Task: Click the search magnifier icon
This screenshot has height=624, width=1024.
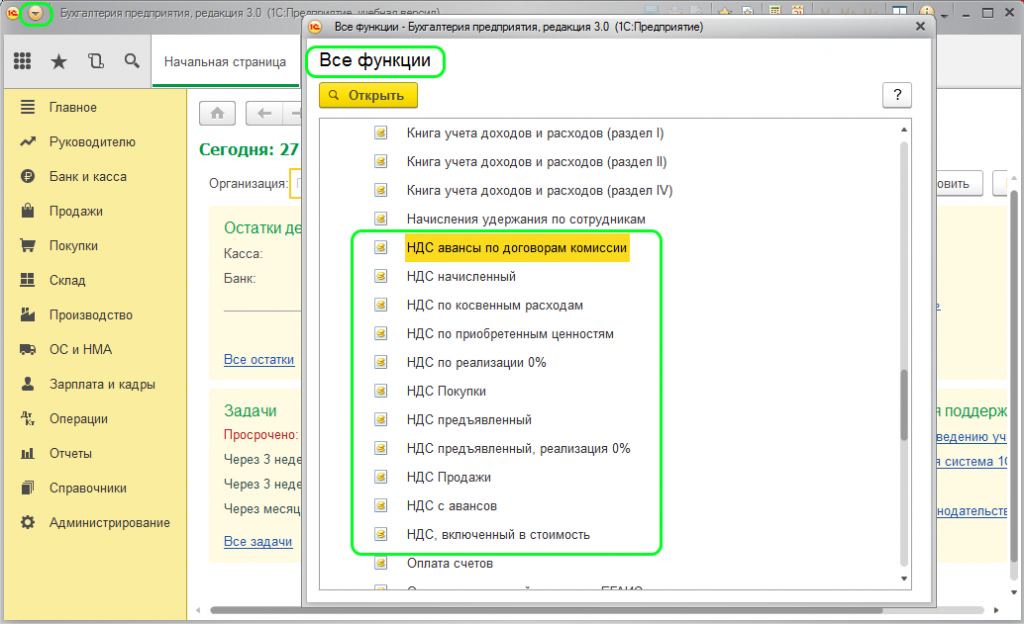Action: pos(131,61)
